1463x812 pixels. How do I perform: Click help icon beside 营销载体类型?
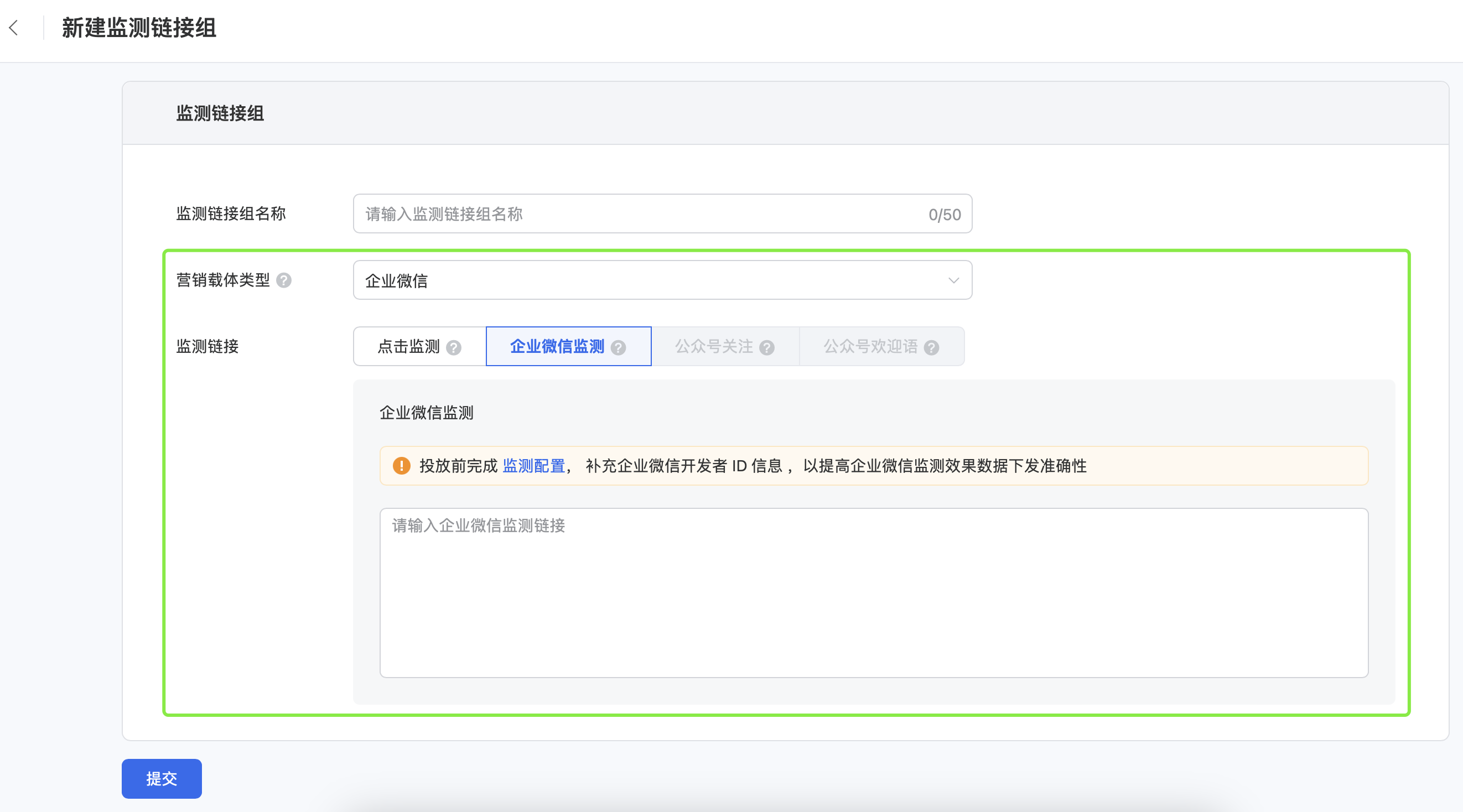click(x=283, y=280)
